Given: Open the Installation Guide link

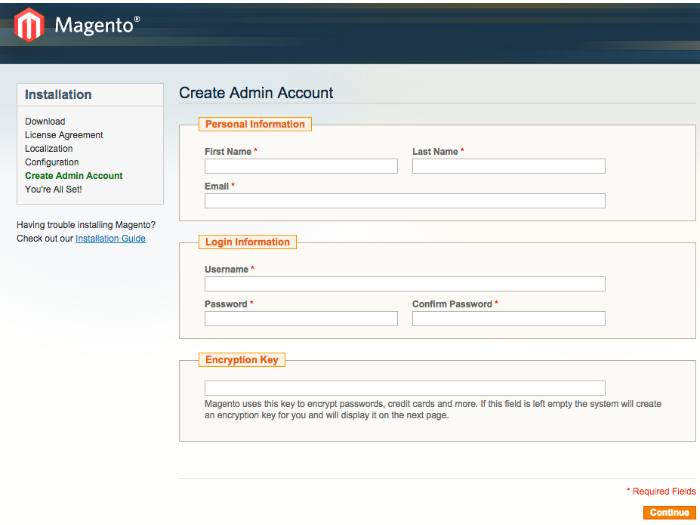Looking at the screenshot, I should pyautogui.click(x=110, y=239).
